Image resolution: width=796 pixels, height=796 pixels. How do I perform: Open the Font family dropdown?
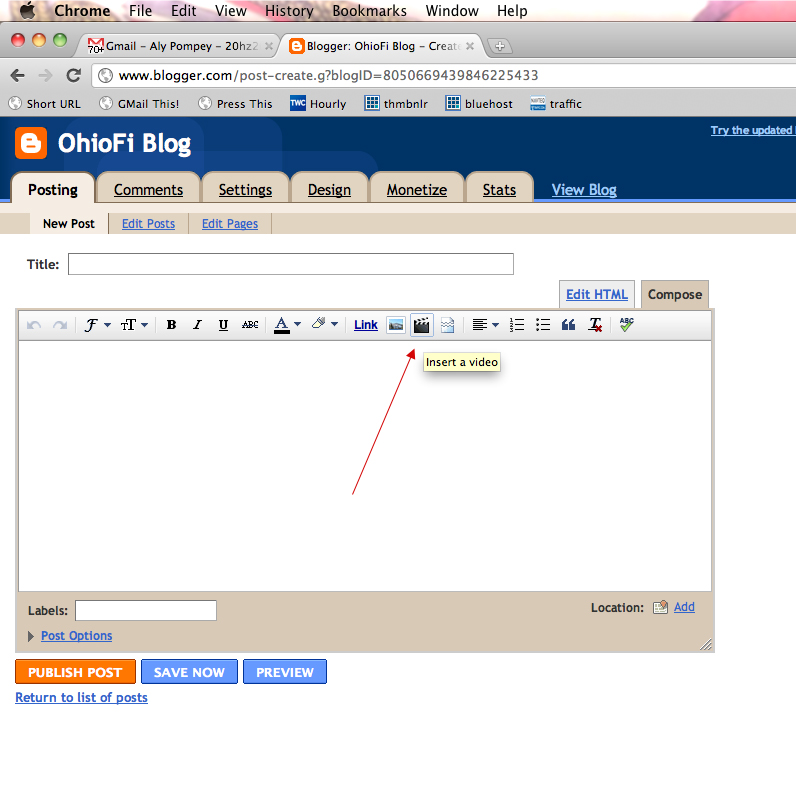pyautogui.click(x=97, y=325)
